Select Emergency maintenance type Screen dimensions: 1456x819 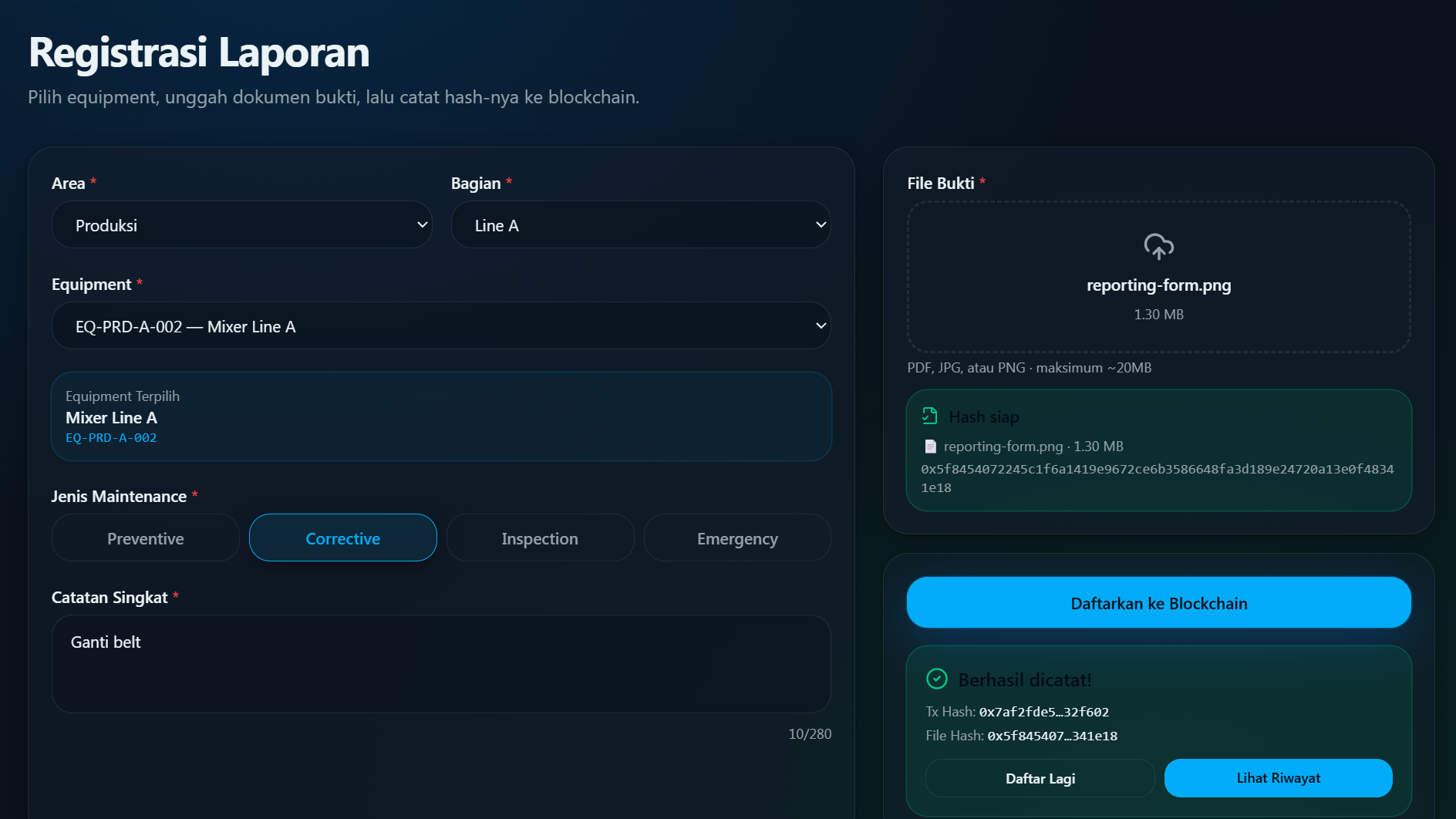737,538
